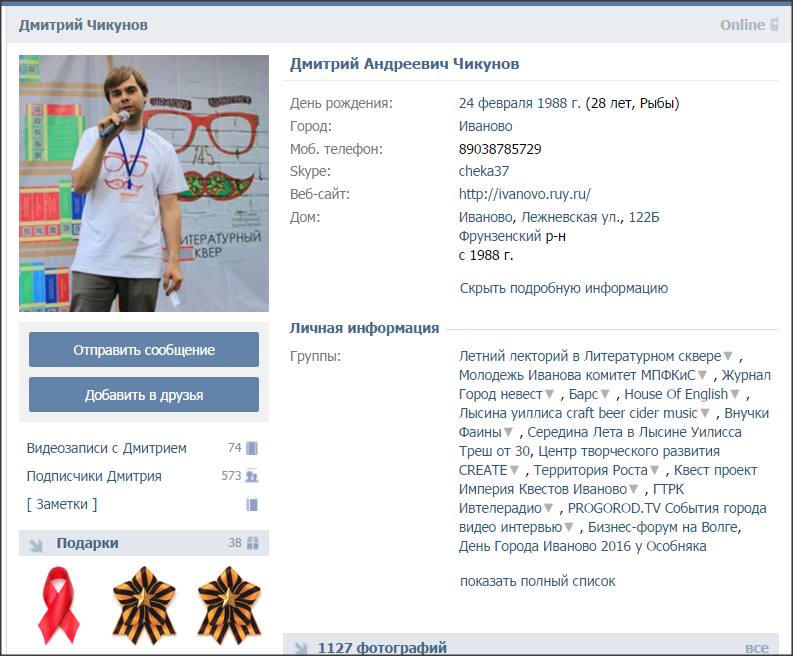Open the red ribbon gift

[59, 605]
